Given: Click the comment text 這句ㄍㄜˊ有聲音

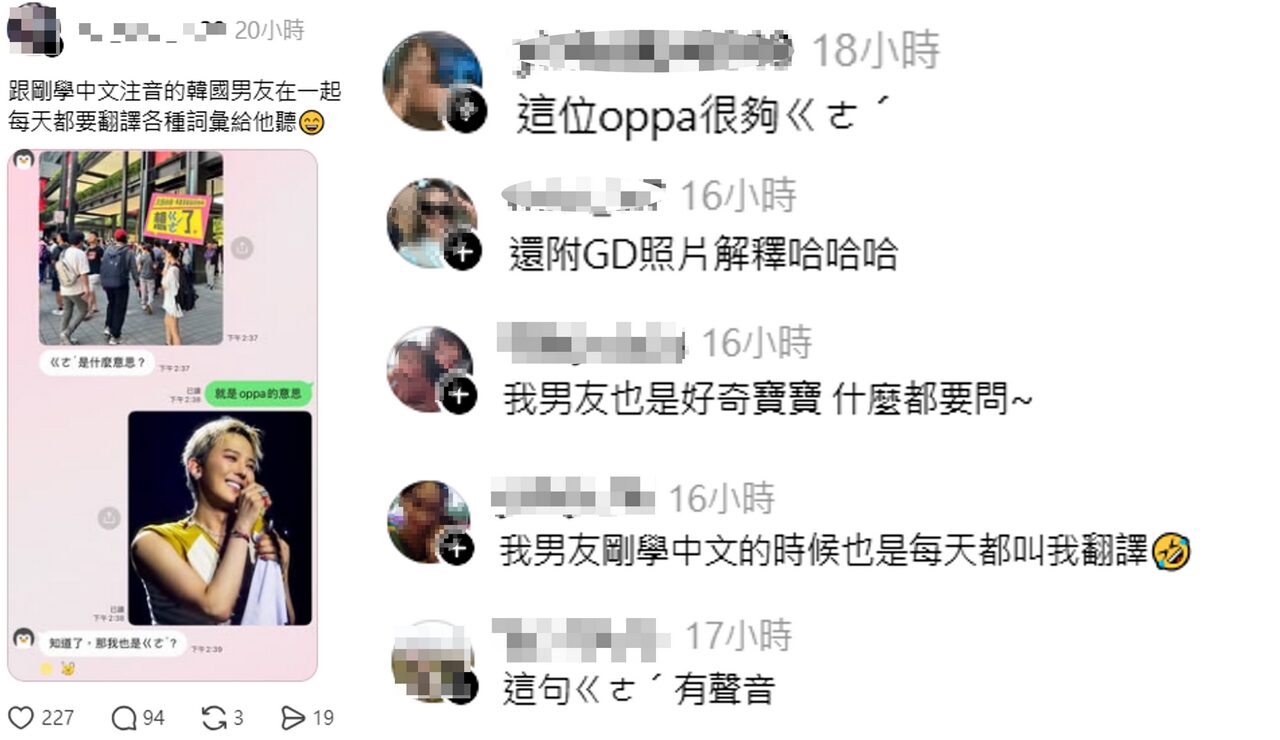Looking at the screenshot, I should tap(640, 689).
